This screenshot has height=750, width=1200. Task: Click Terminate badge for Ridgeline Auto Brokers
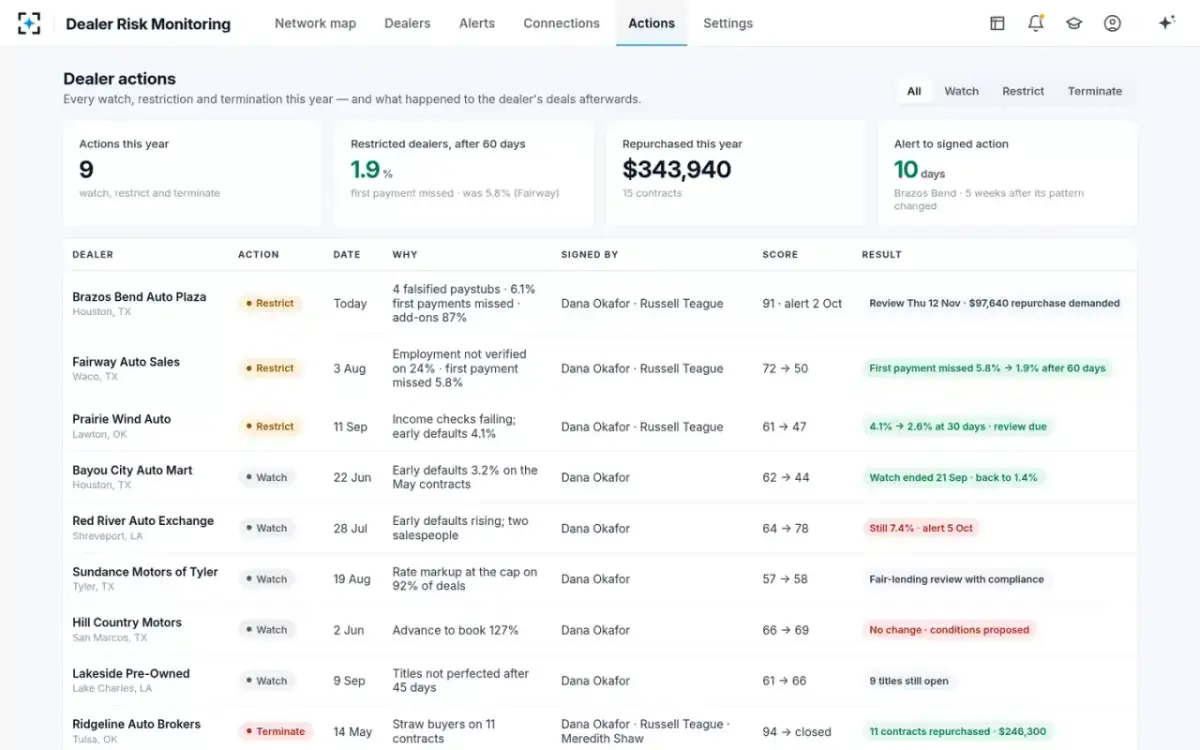275,732
